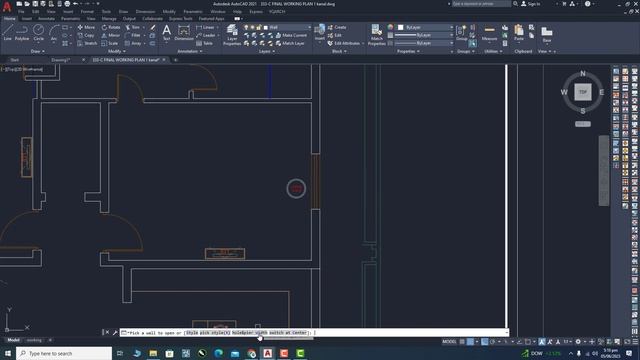Viewport: 640px width, 360px height.
Task: Toggle ortho mode in status bar
Action: [x=484, y=342]
